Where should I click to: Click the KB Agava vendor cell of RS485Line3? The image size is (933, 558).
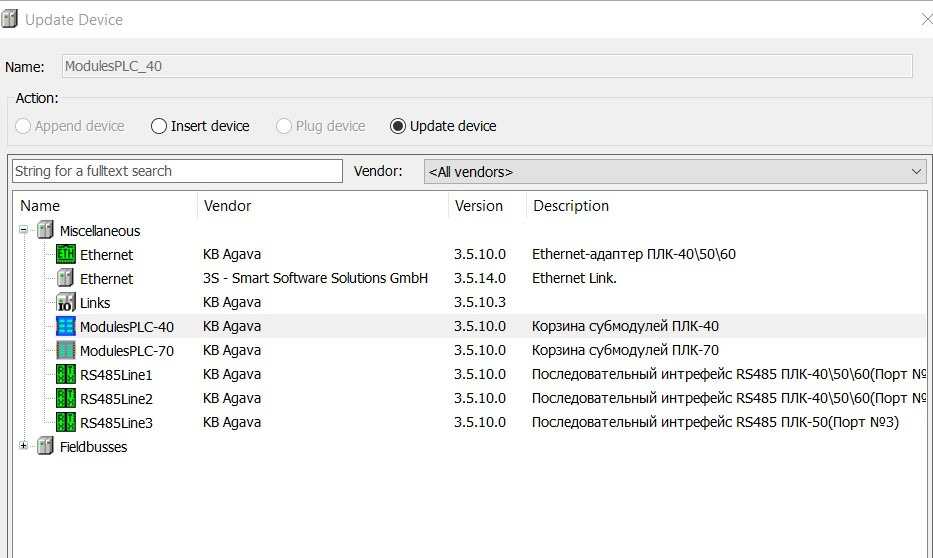coord(231,422)
